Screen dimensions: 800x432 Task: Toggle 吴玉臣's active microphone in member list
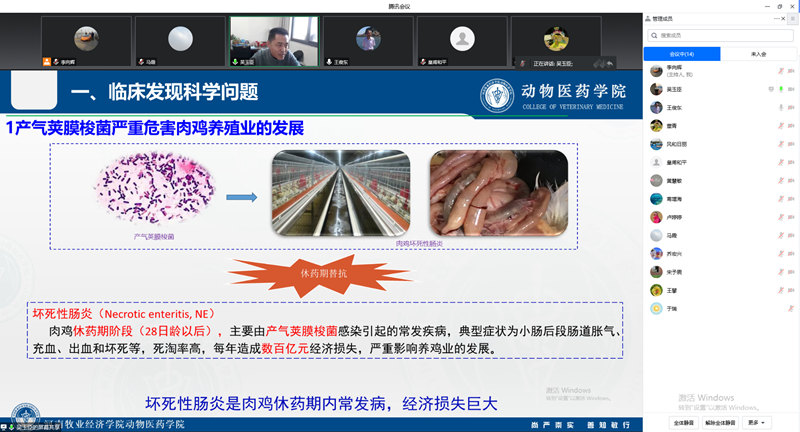click(x=779, y=88)
